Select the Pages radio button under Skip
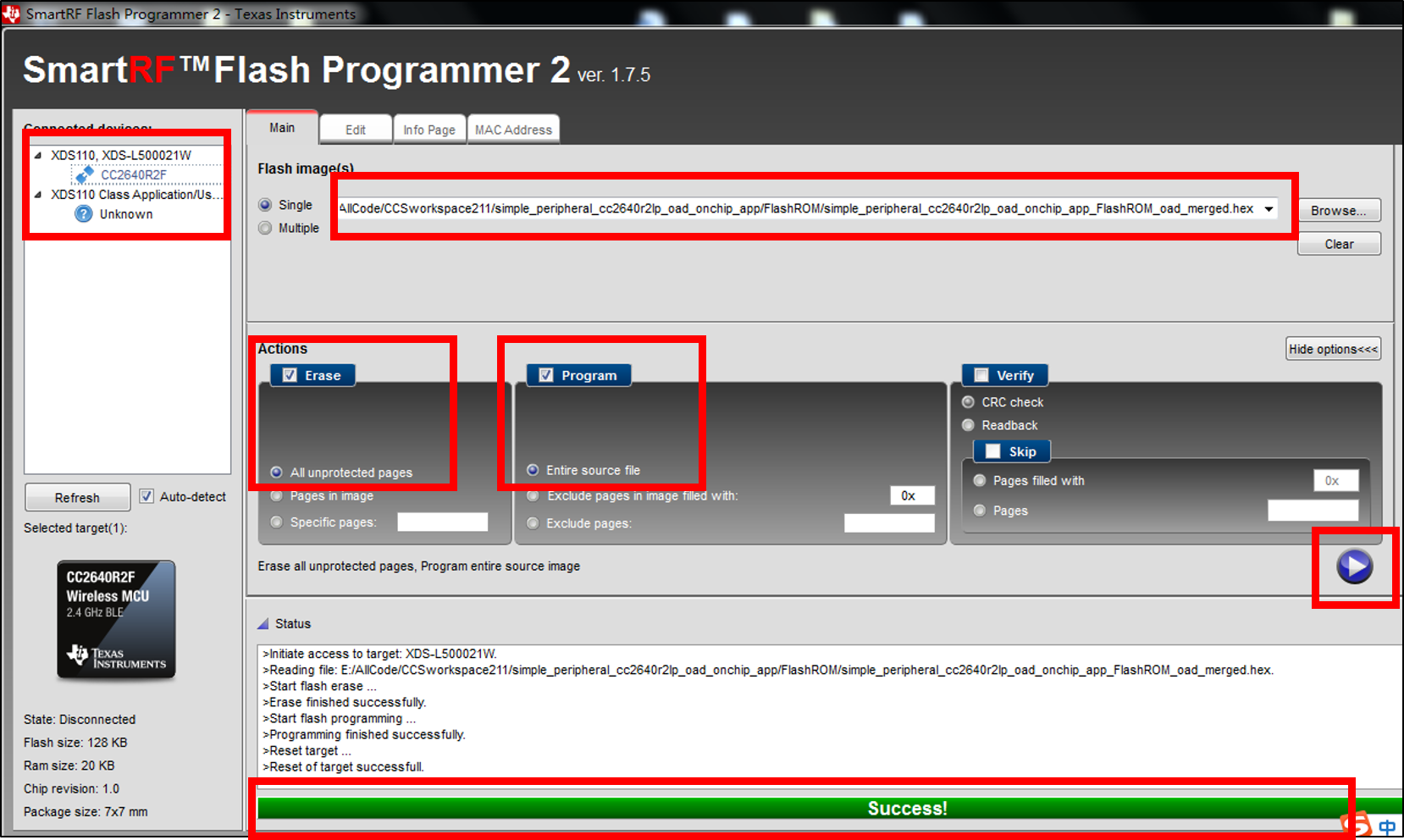Viewport: 1404px width, 840px height. click(980, 511)
